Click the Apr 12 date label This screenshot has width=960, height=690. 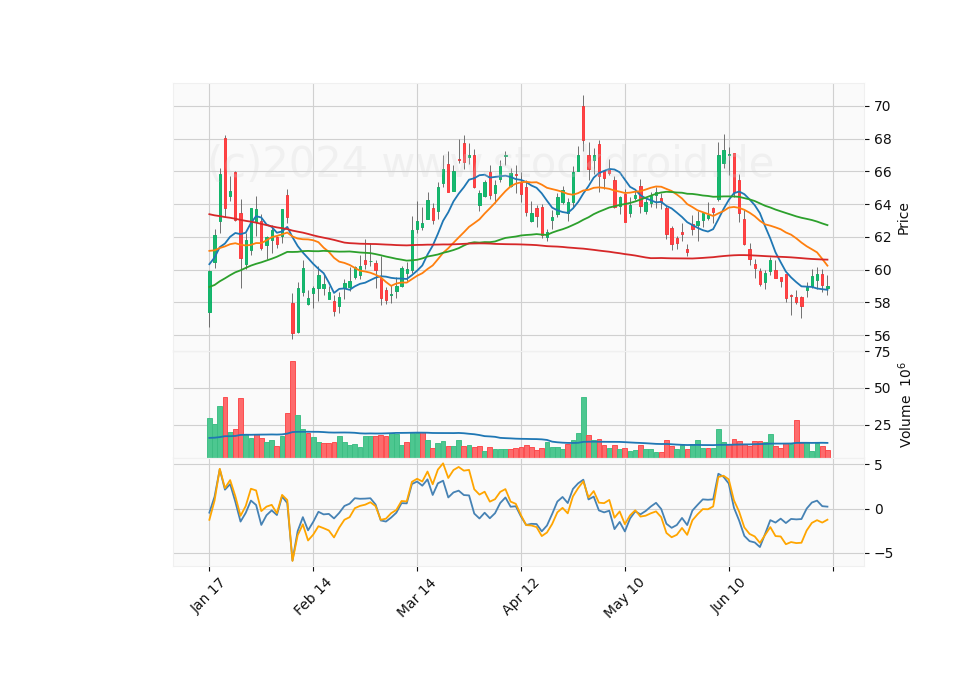click(x=520, y=597)
